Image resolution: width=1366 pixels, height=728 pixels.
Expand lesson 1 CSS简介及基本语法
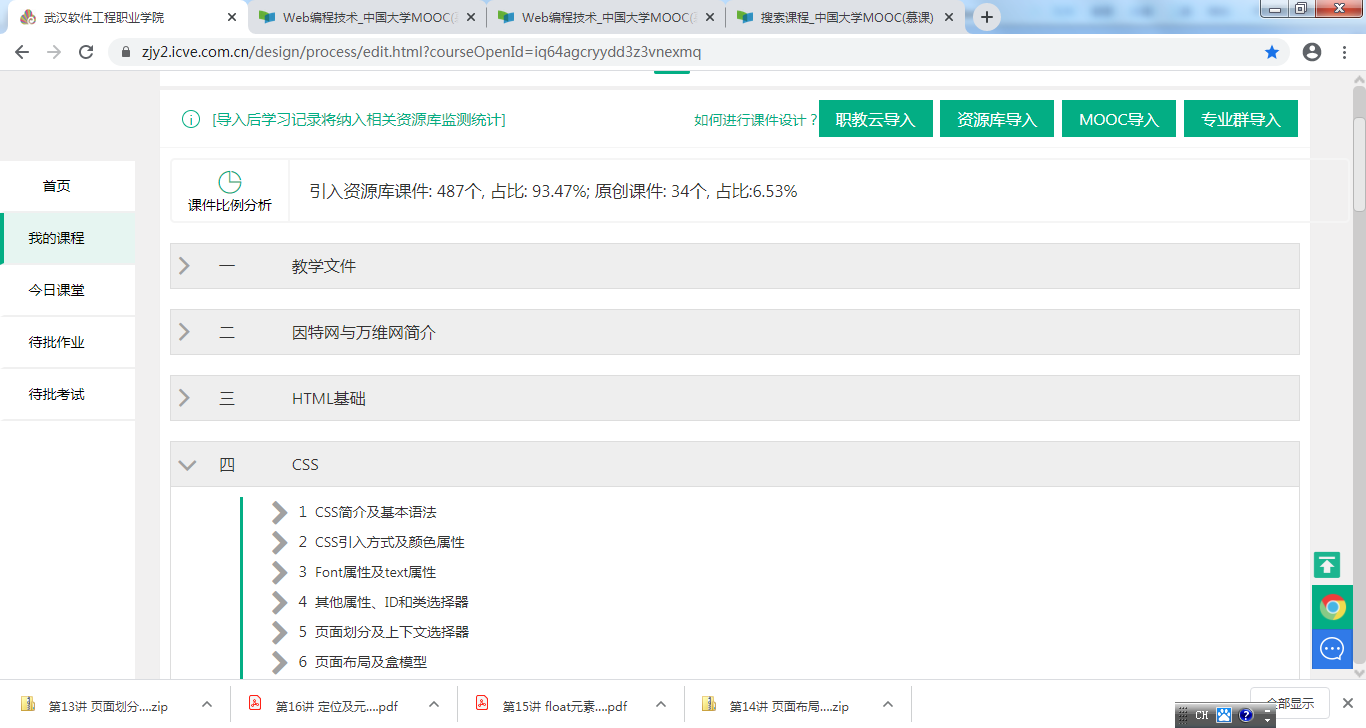(280, 512)
